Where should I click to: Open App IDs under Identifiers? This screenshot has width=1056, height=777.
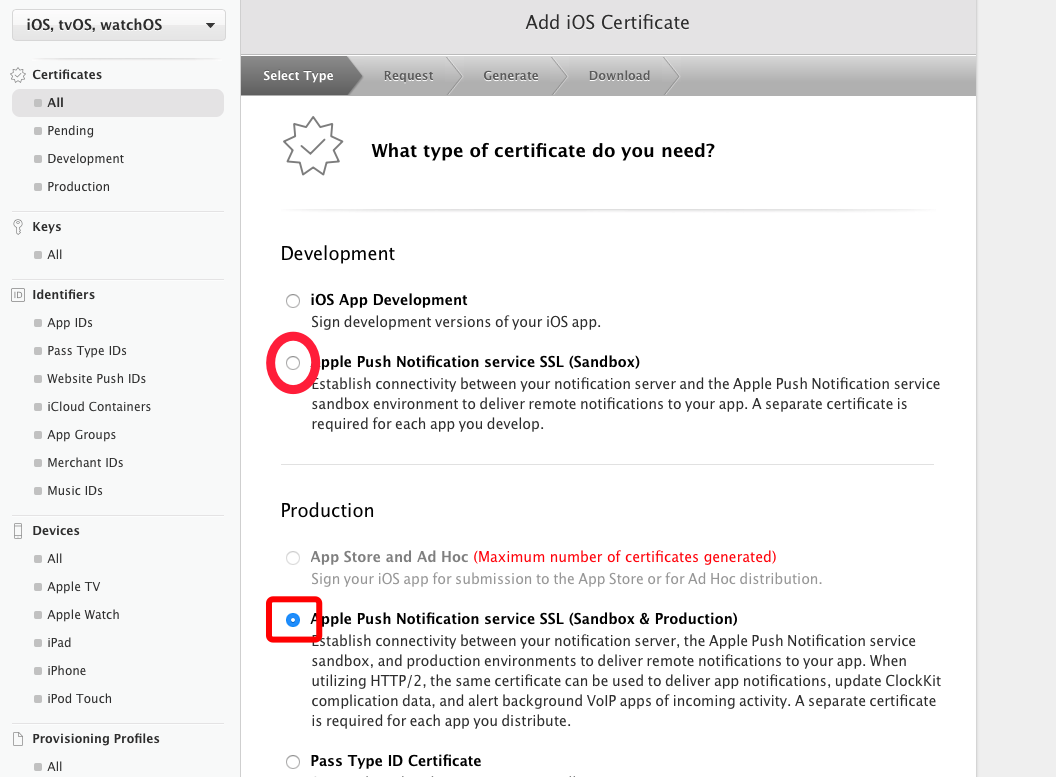(70, 323)
